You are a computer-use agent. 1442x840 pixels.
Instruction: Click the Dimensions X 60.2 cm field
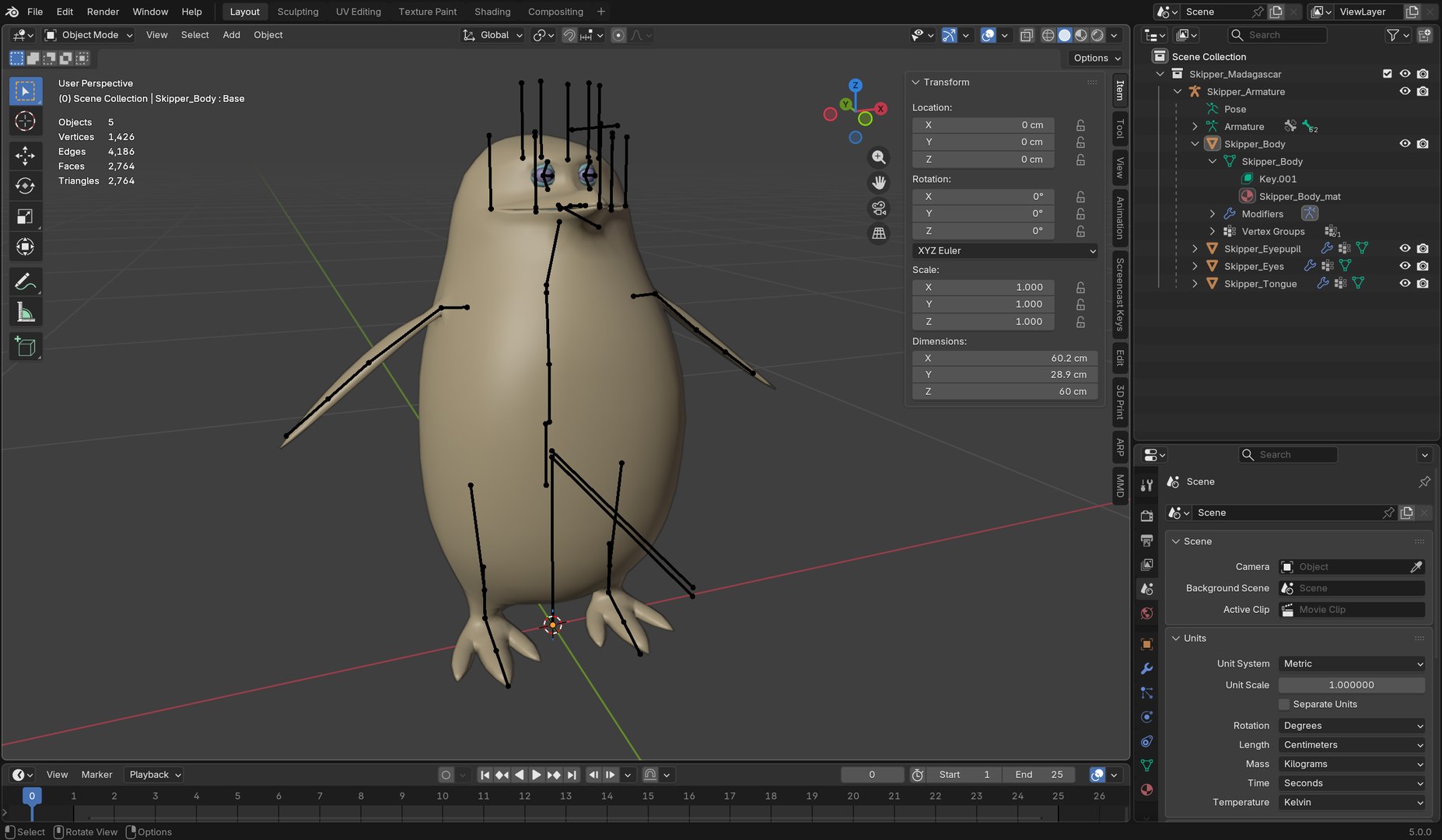pos(1005,359)
